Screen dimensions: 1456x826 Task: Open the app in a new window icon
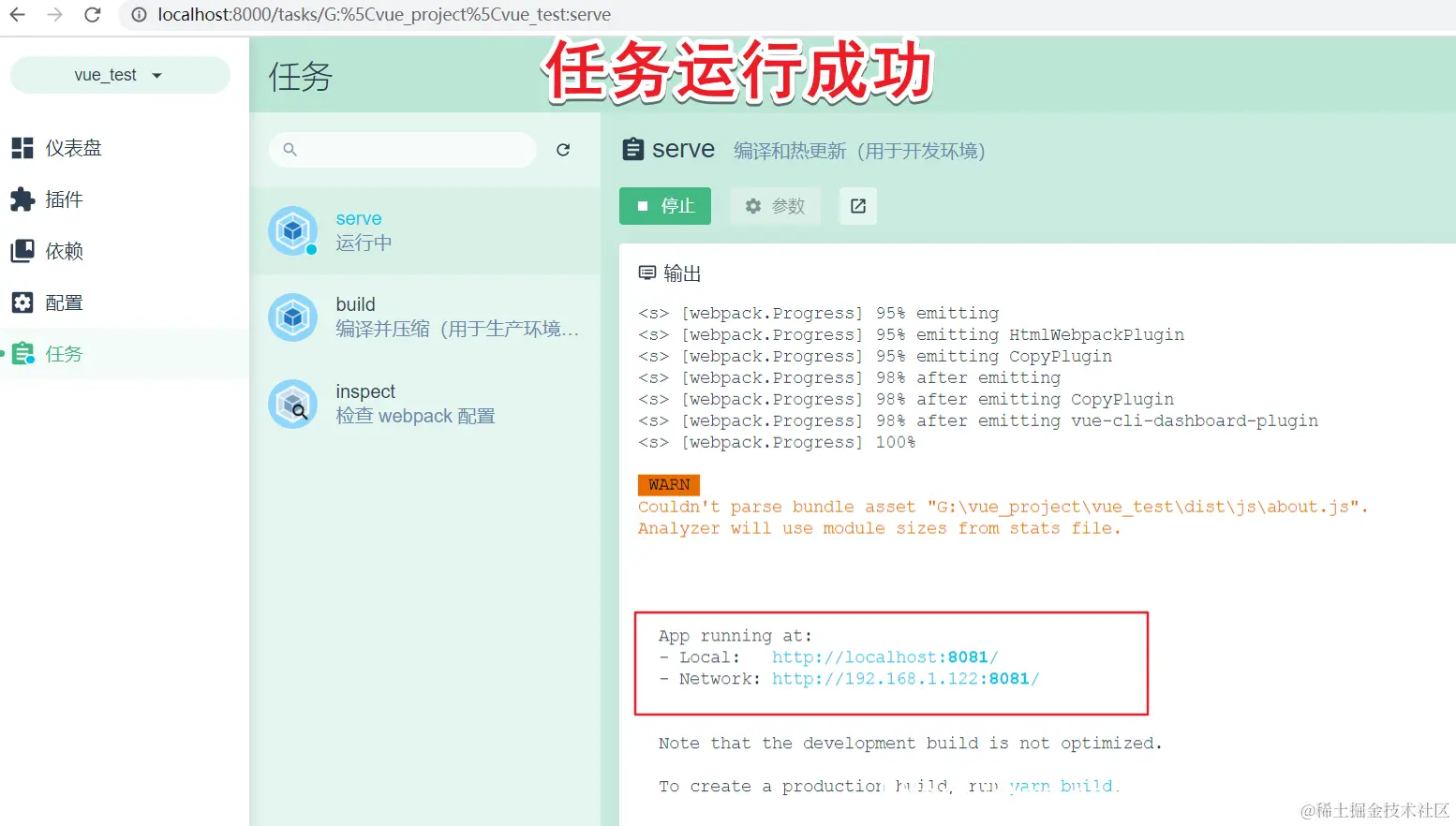858,206
